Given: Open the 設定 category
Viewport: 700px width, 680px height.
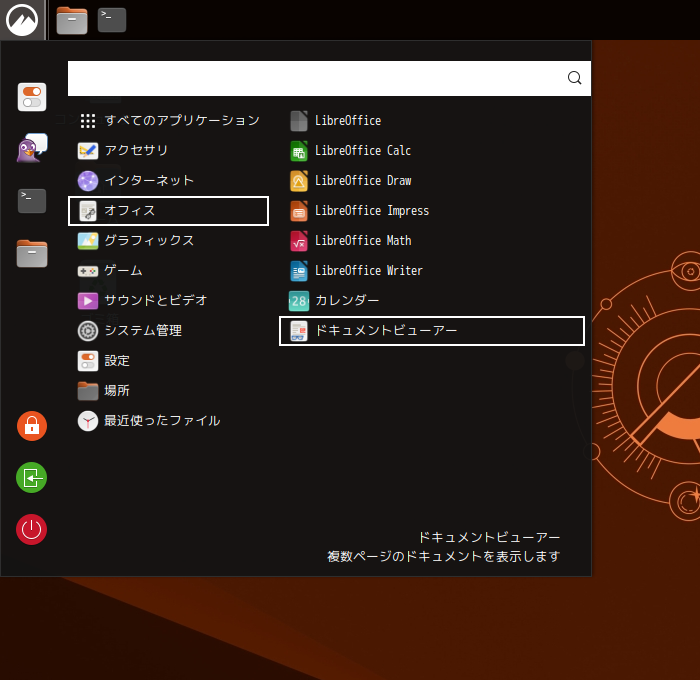Looking at the screenshot, I should coord(168,361).
